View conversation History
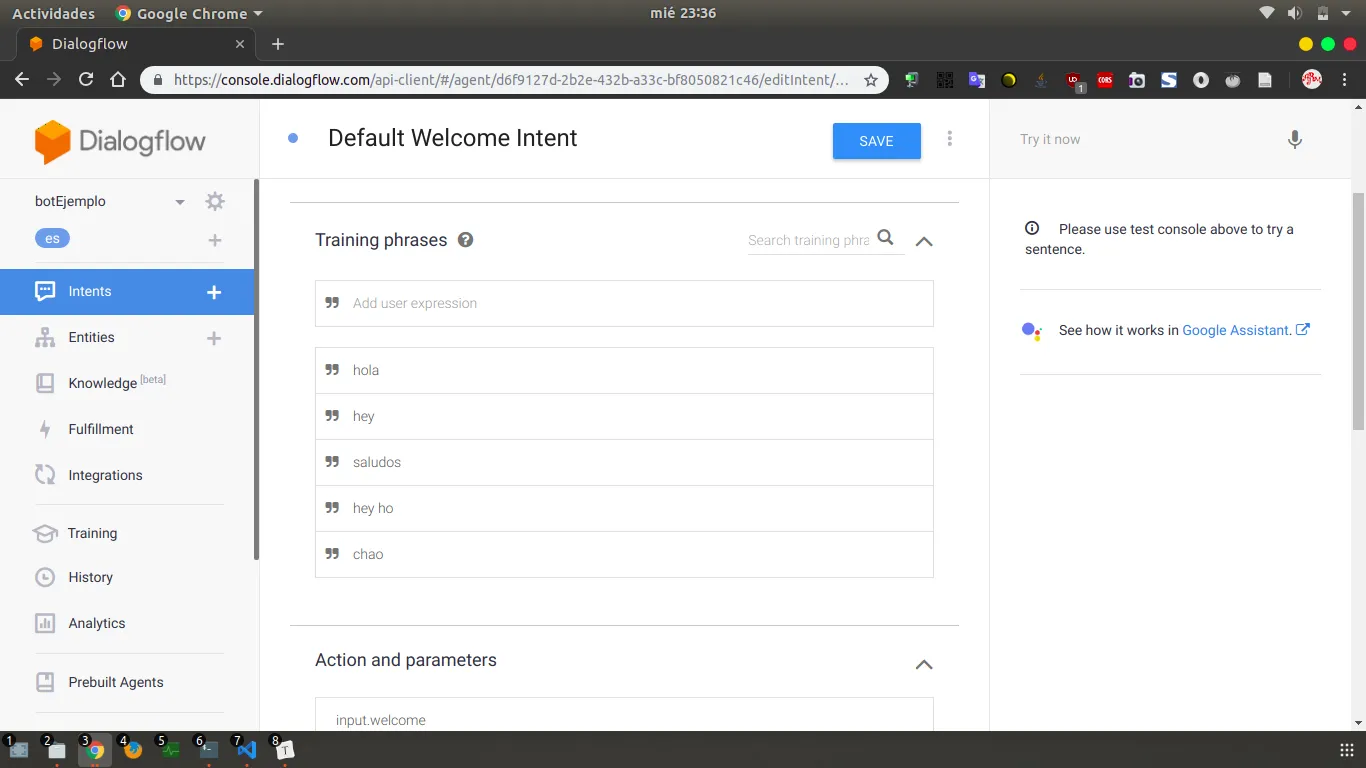The height and width of the screenshot is (768, 1366). [91, 577]
